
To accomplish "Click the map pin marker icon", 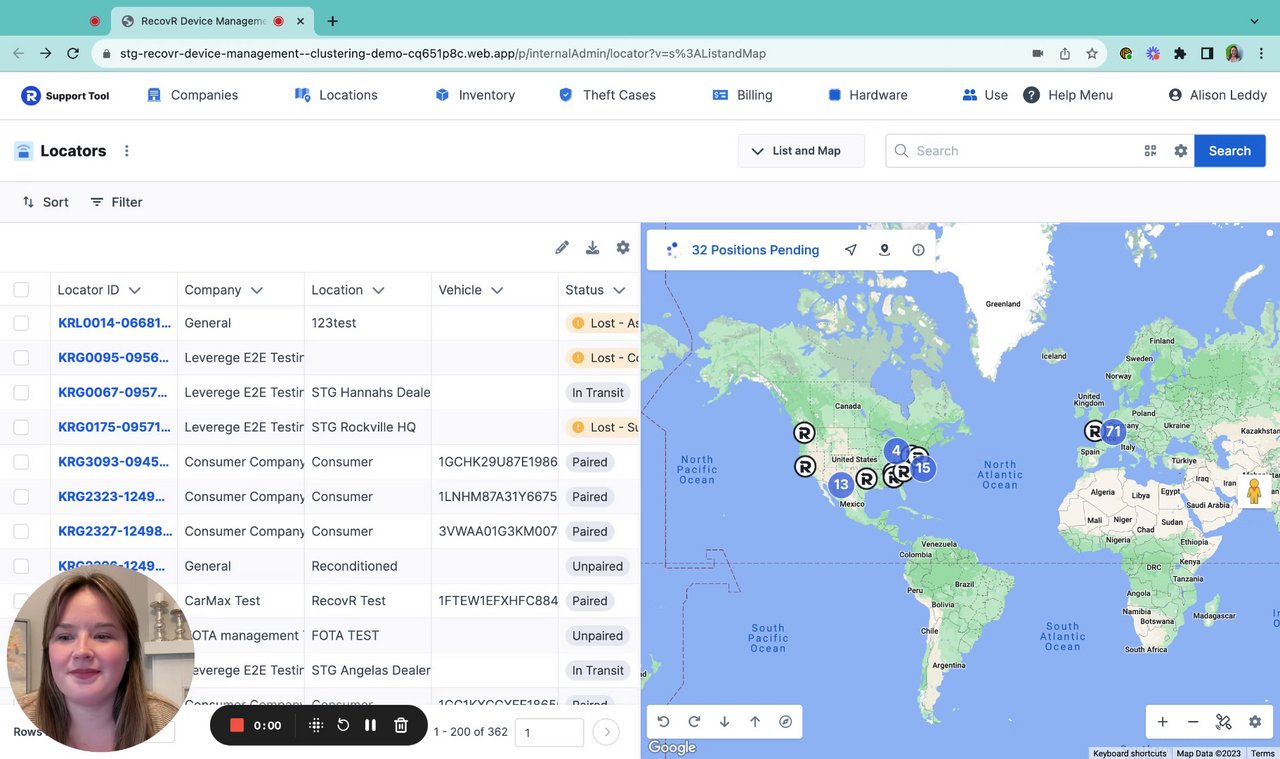I will (x=884, y=250).
